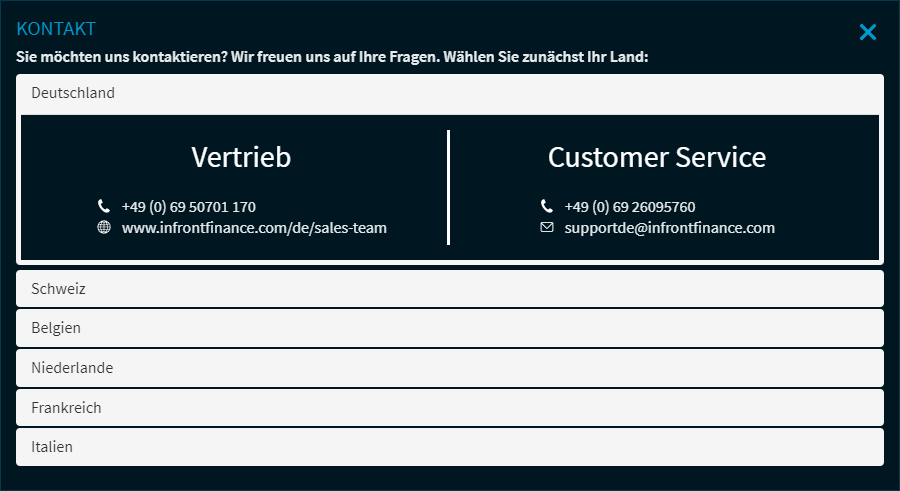Screen dimensions: 900x491
Task: Click the vertical divider between contact columns
Action: (448, 187)
